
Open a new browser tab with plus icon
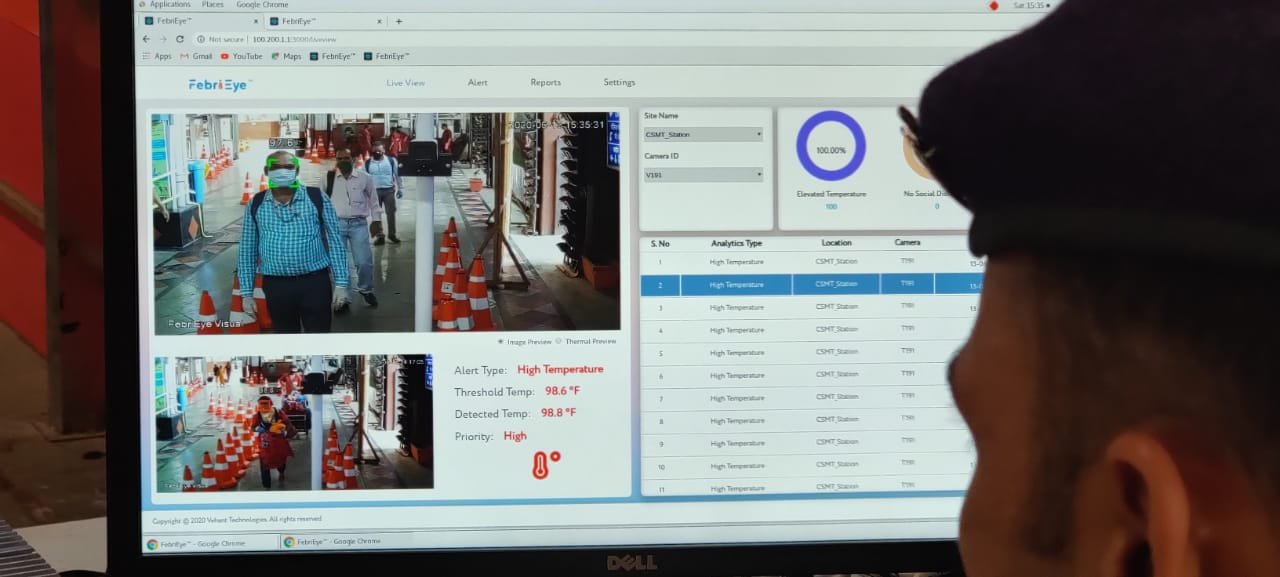click(x=399, y=21)
